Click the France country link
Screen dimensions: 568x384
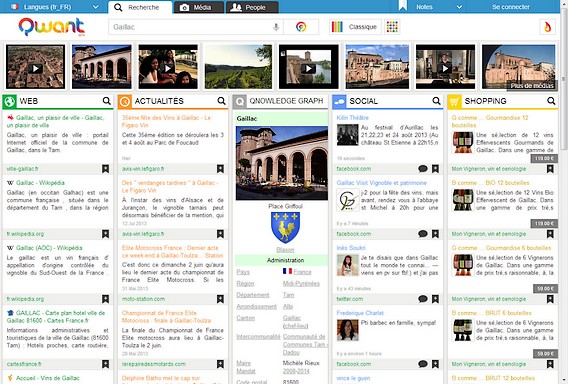click(302, 272)
